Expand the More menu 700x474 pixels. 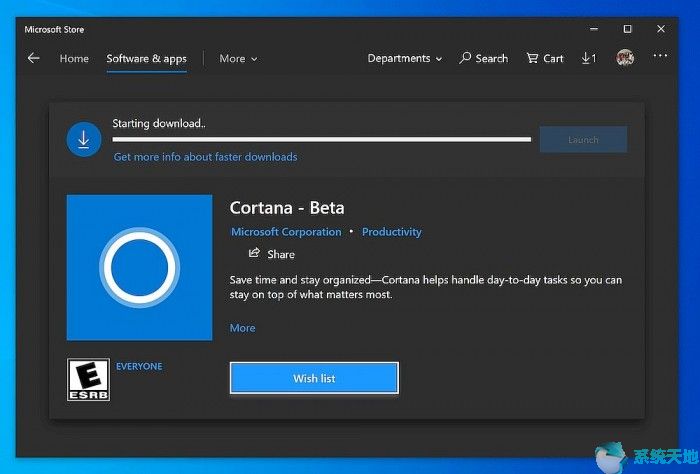[x=238, y=58]
